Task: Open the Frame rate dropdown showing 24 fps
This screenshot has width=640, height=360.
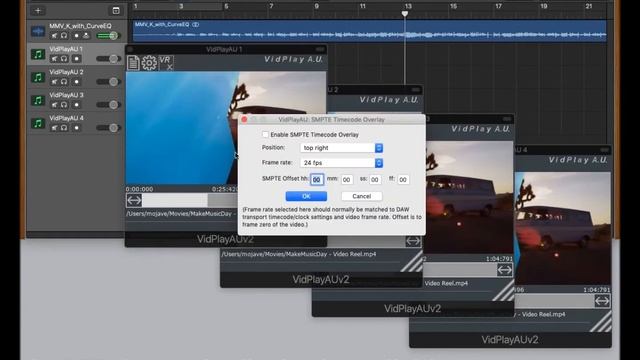Action: tap(341, 163)
